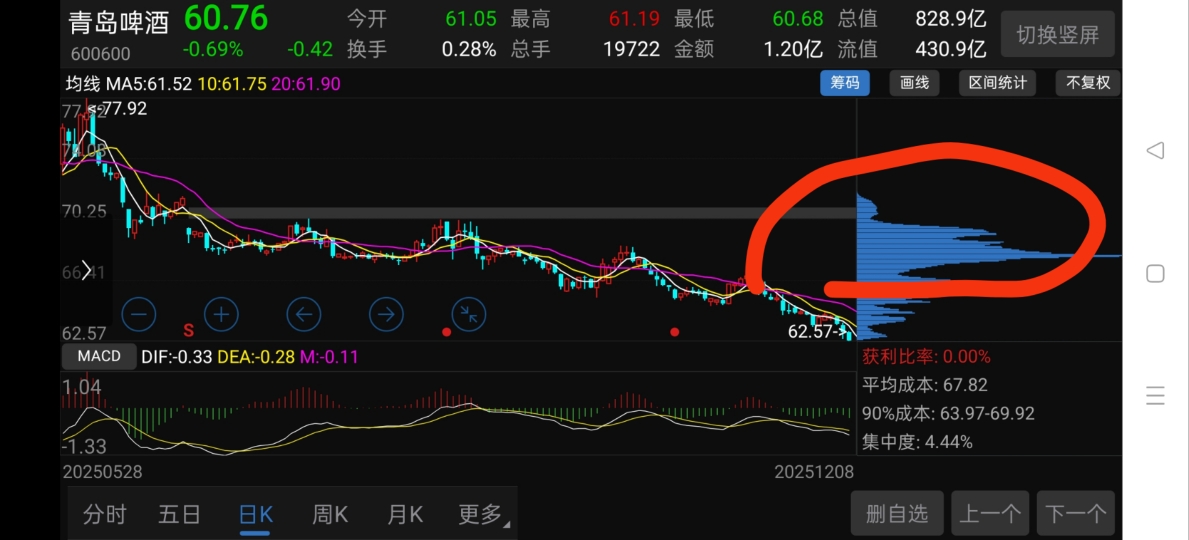Viewport: 1189px width, 540px height.
Task: Tap the DEA:-0.28 MACD value
Action: [x=257, y=356]
